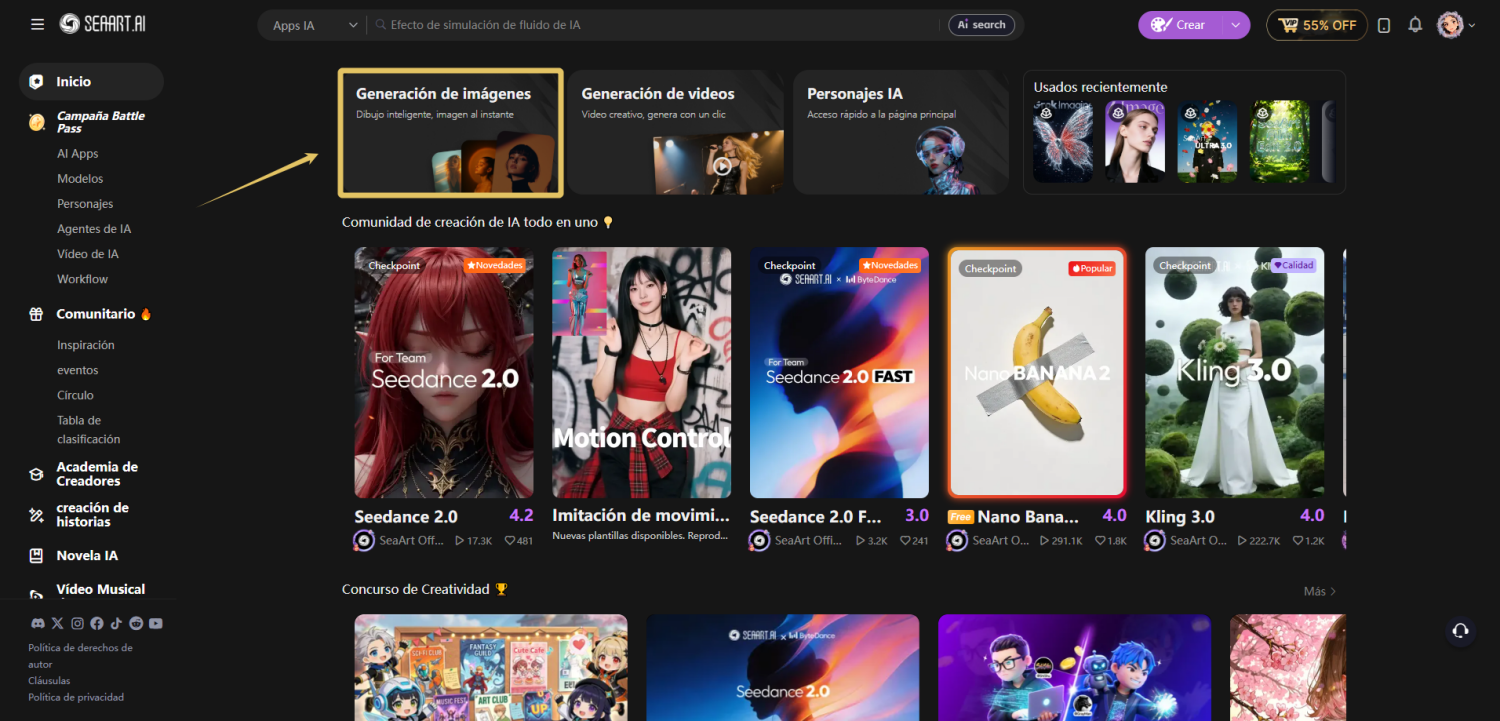Open the Seedance 2.0 red-haired elf card

click(x=444, y=373)
